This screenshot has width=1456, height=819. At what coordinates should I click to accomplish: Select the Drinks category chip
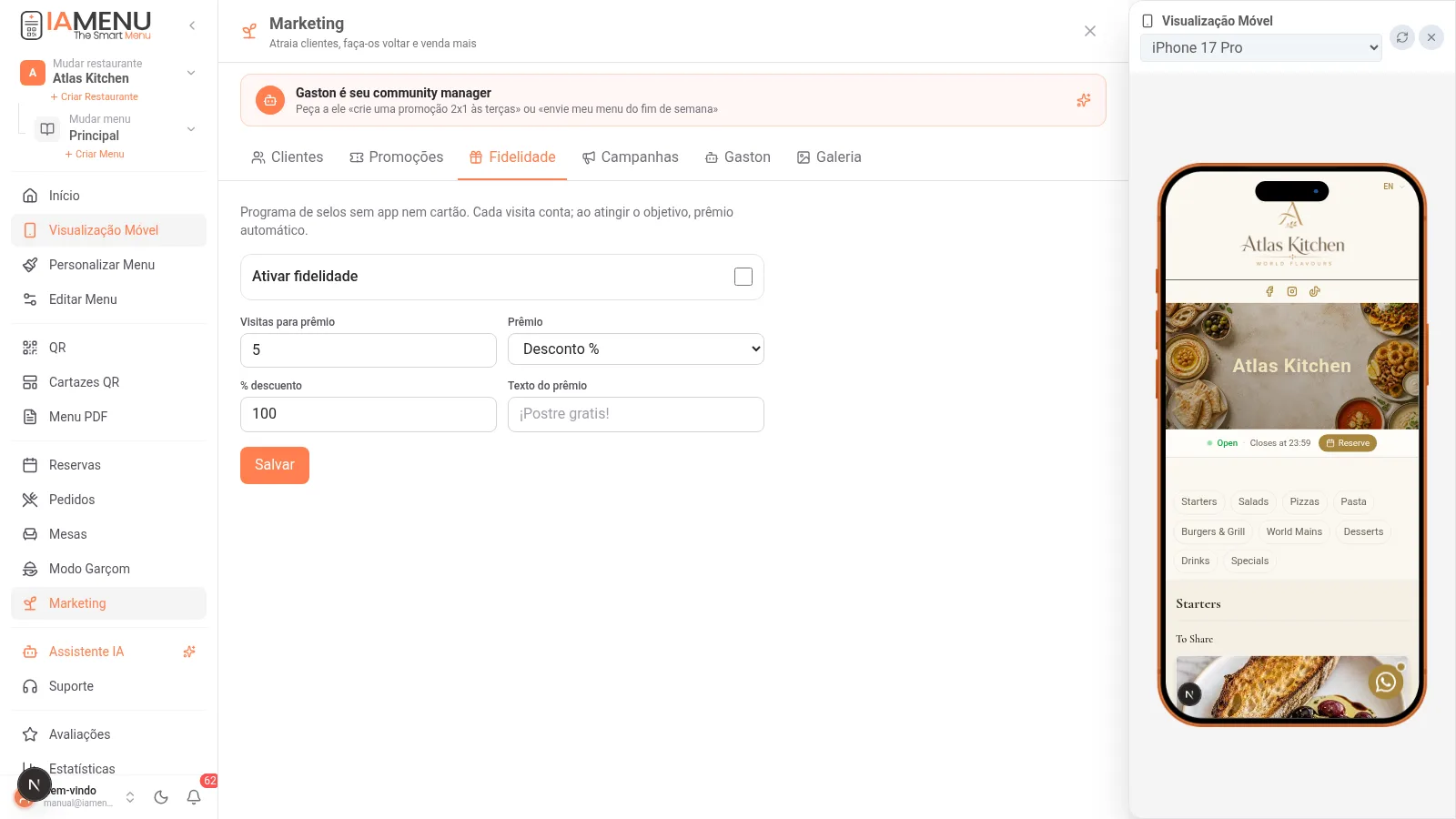(x=1195, y=561)
